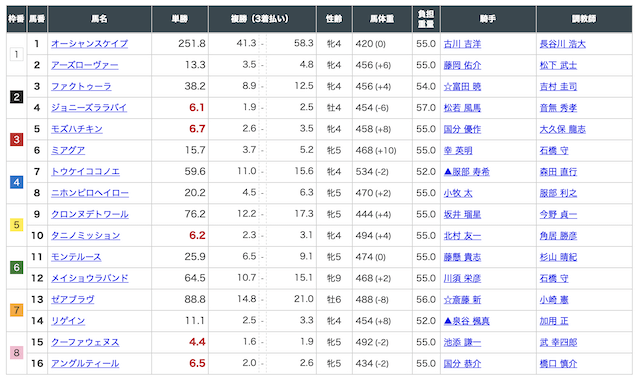Click the red frame 3 badge
The image size is (640, 381).
click(16, 140)
